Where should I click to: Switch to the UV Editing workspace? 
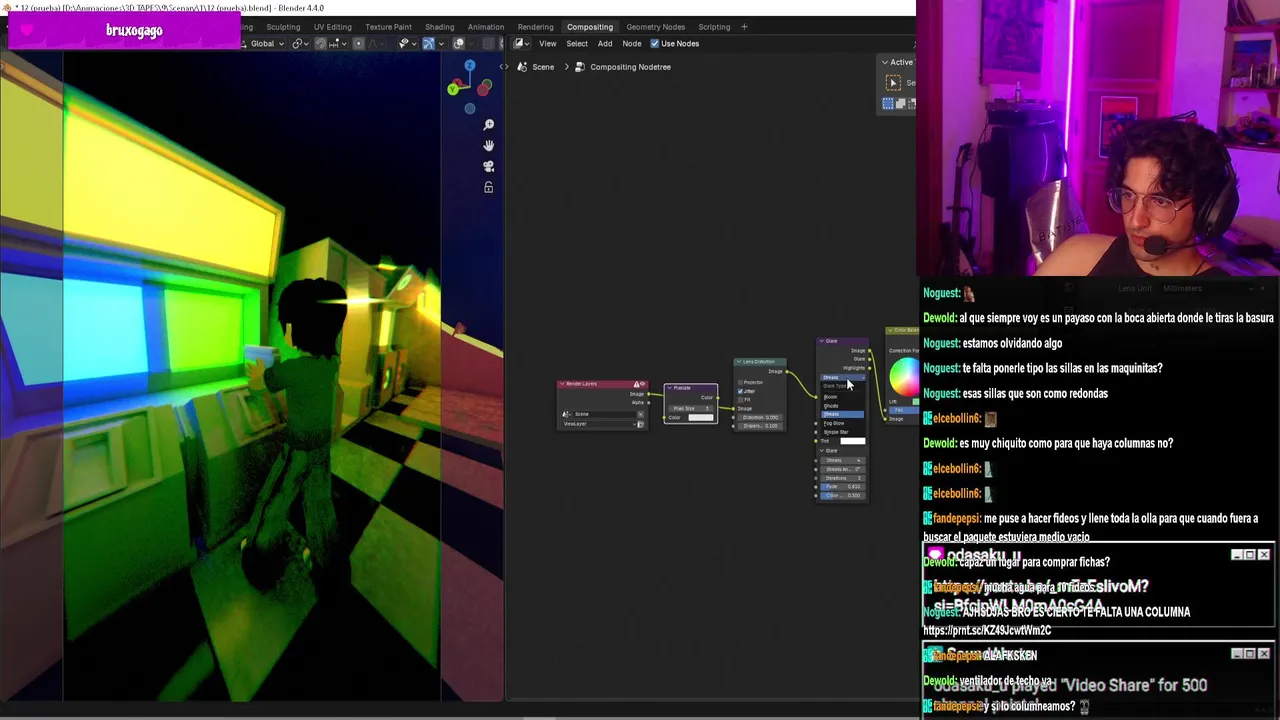[x=332, y=27]
